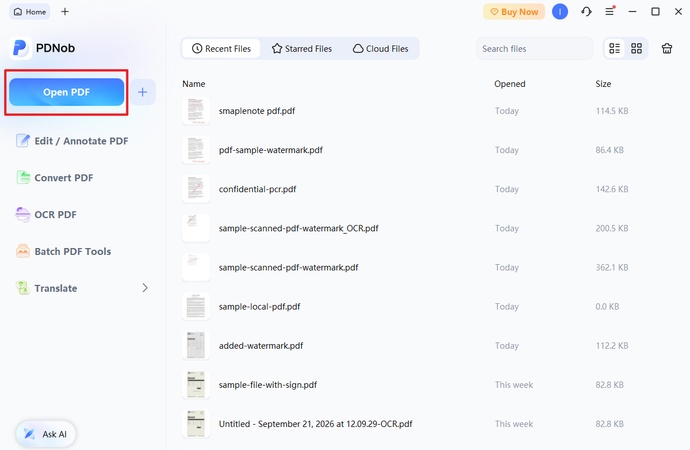The height and width of the screenshot is (450, 690).
Task: Open the Ask AI assistant
Action: (x=46, y=434)
